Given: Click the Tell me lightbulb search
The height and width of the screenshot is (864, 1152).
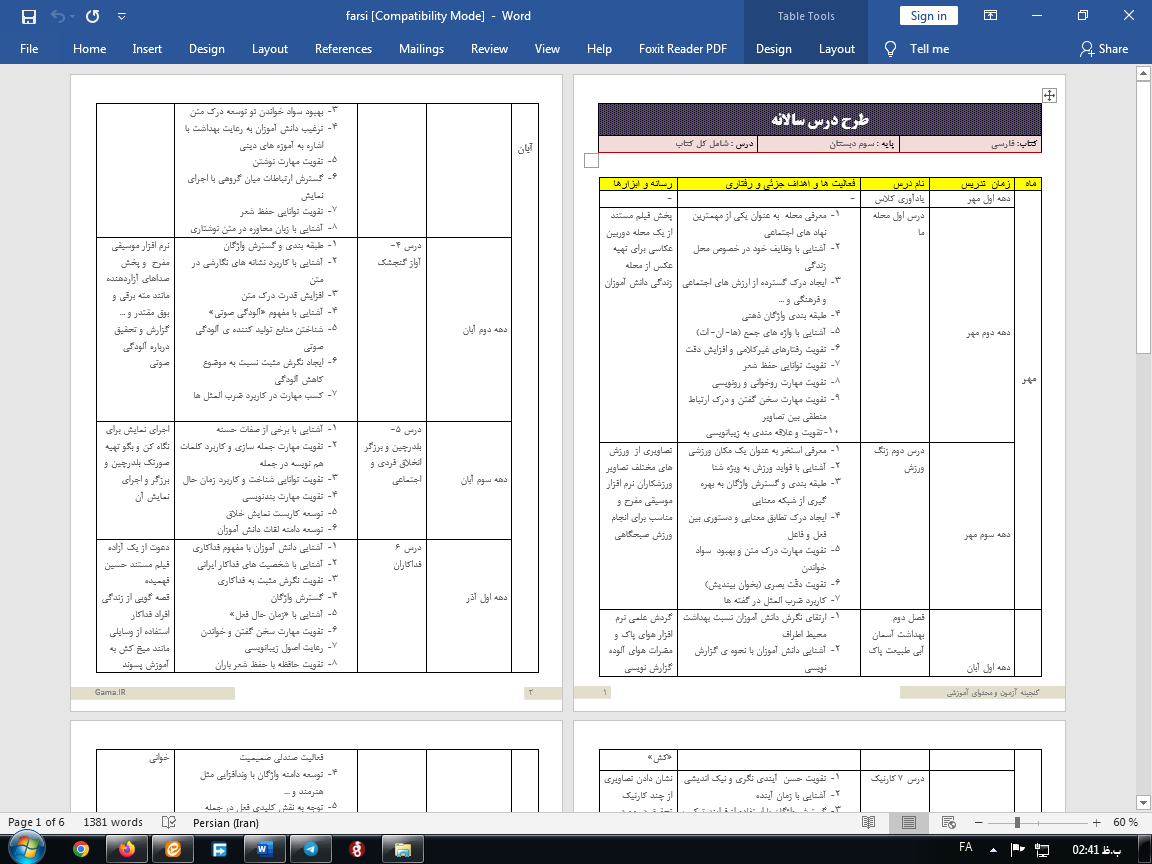Looking at the screenshot, I should tap(916, 48).
